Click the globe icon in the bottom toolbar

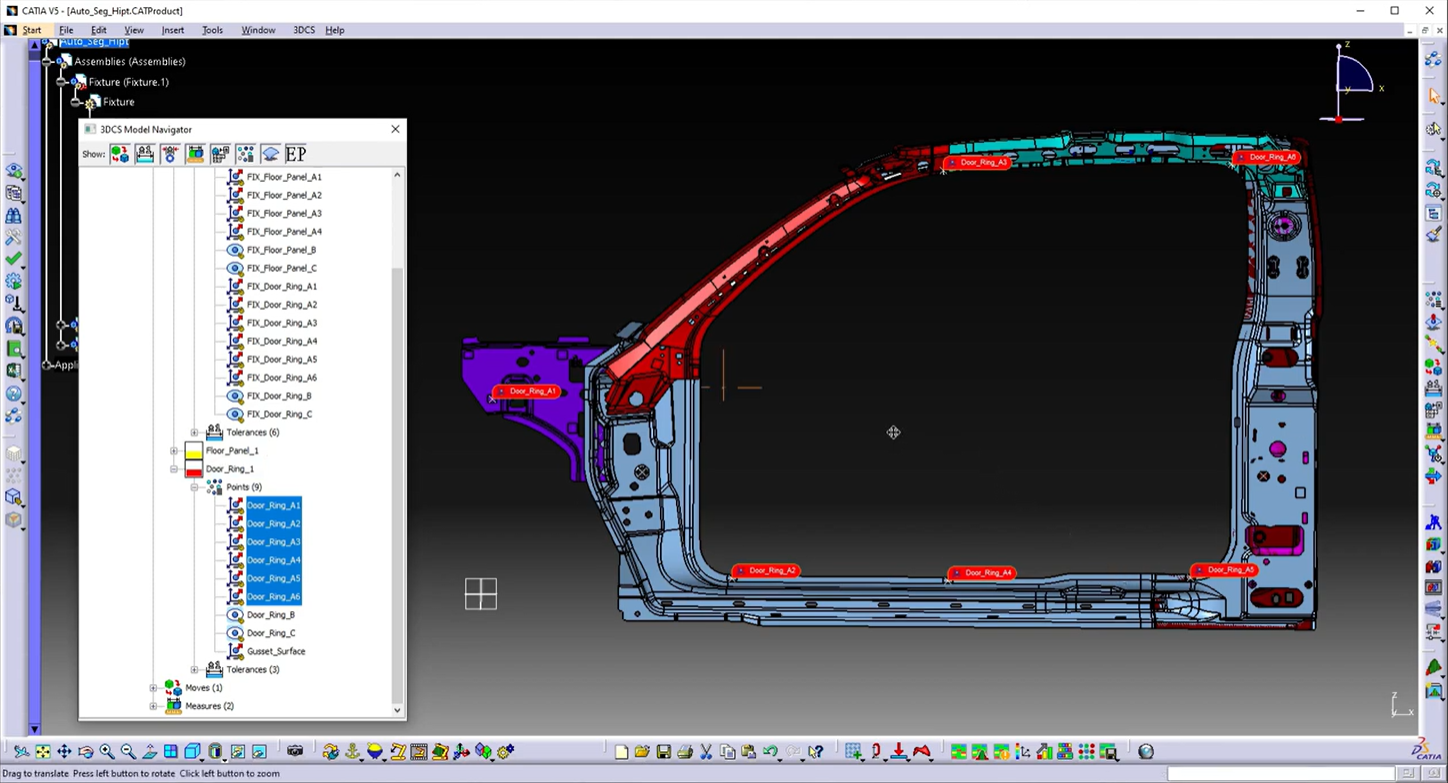click(1145, 751)
